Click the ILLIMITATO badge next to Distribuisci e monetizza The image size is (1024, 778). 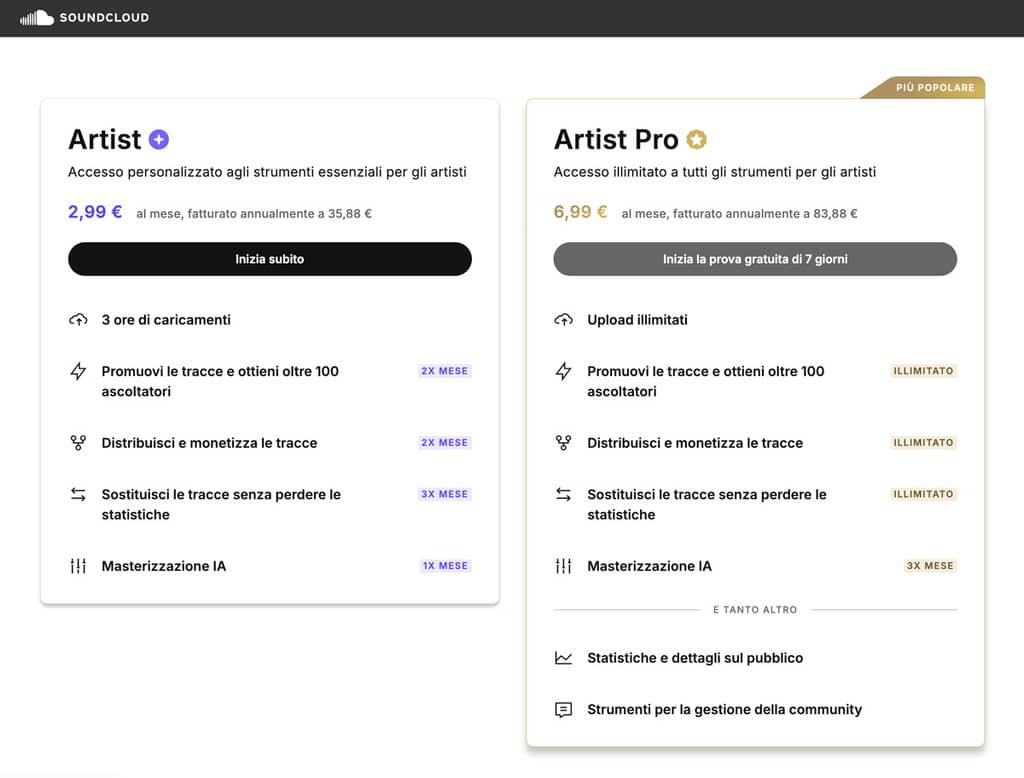pos(923,443)
